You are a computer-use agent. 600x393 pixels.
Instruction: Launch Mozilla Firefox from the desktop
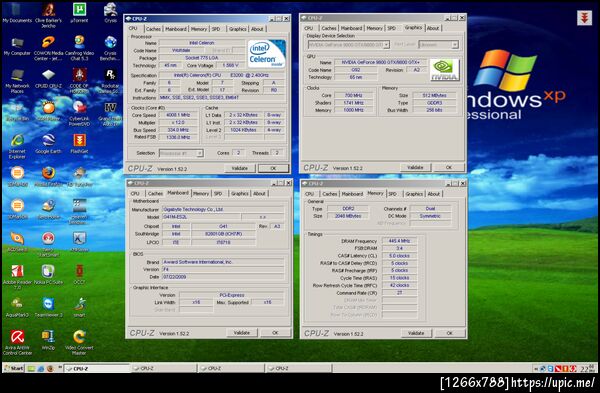[x=48, y=177]
